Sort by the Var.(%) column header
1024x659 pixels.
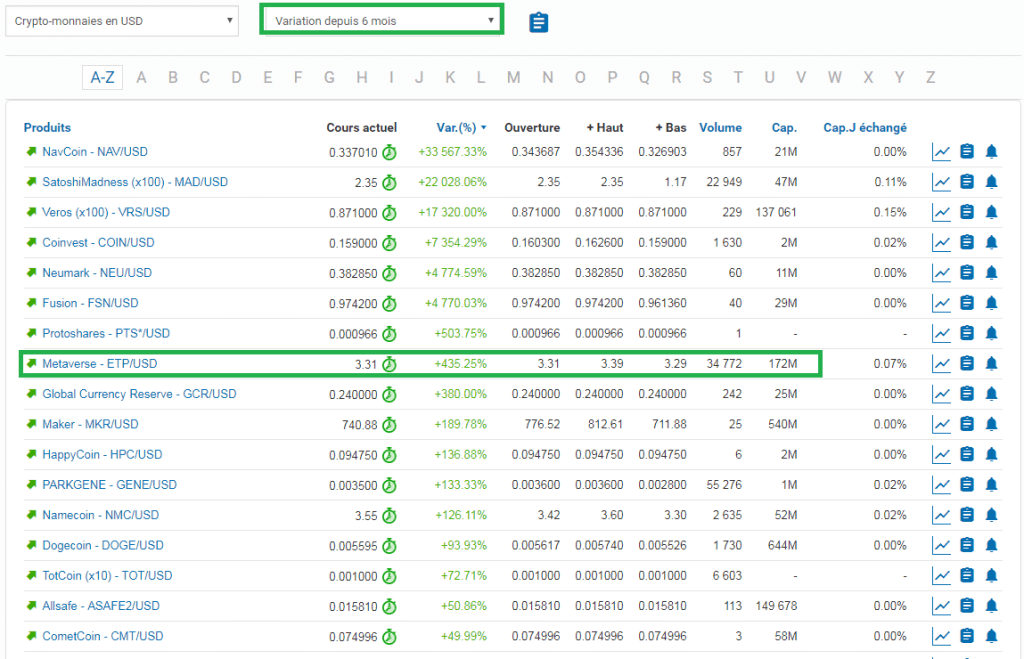(x=460, y=128)
